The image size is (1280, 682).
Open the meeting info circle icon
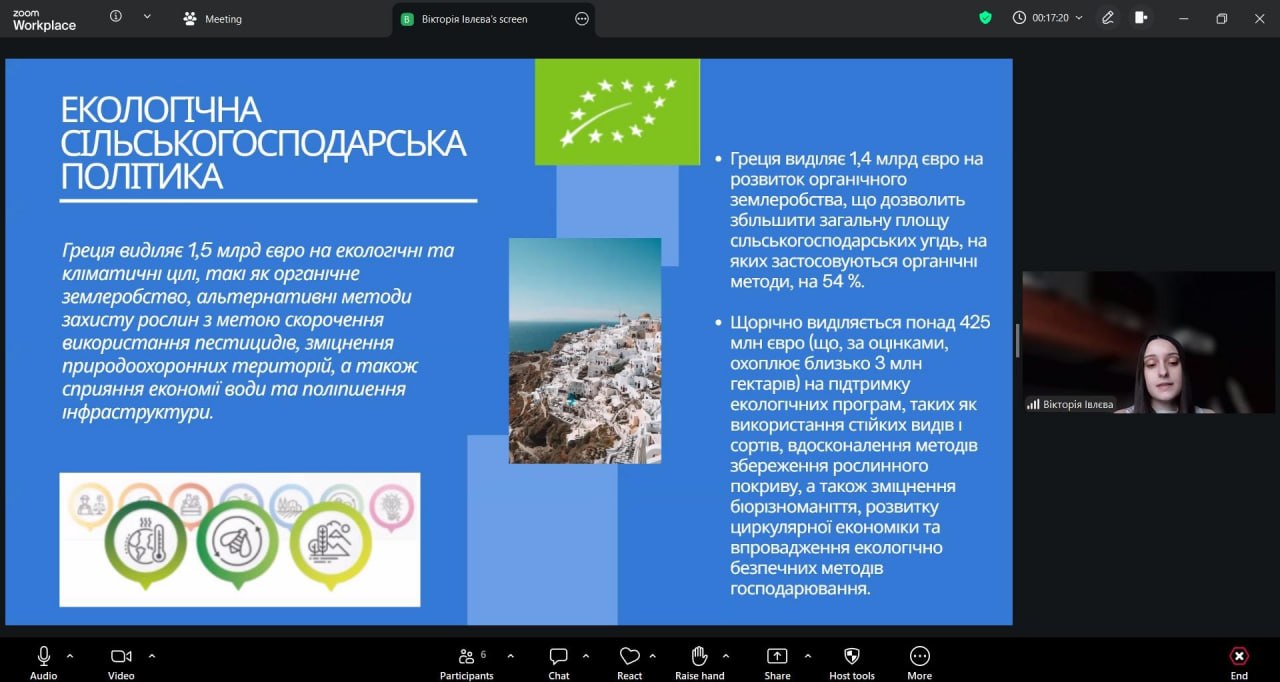tap(116, 16)
